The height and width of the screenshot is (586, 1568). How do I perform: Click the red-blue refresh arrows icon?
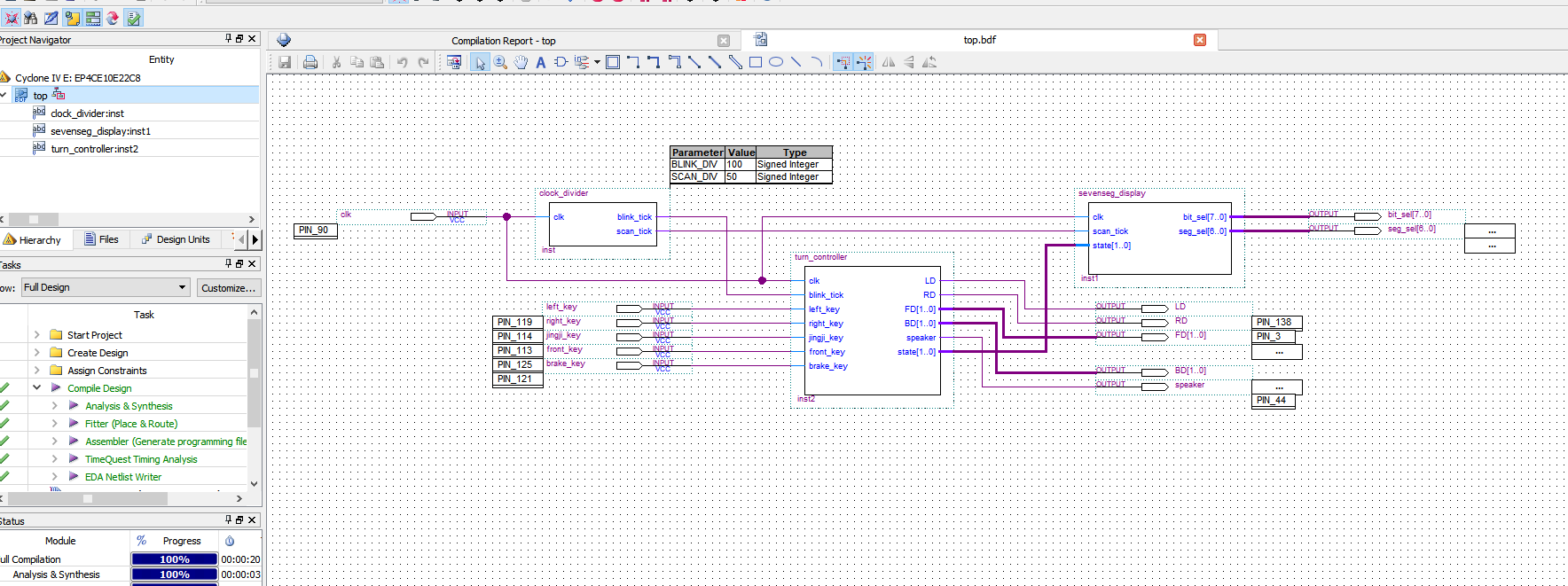(x=113, y=18)
